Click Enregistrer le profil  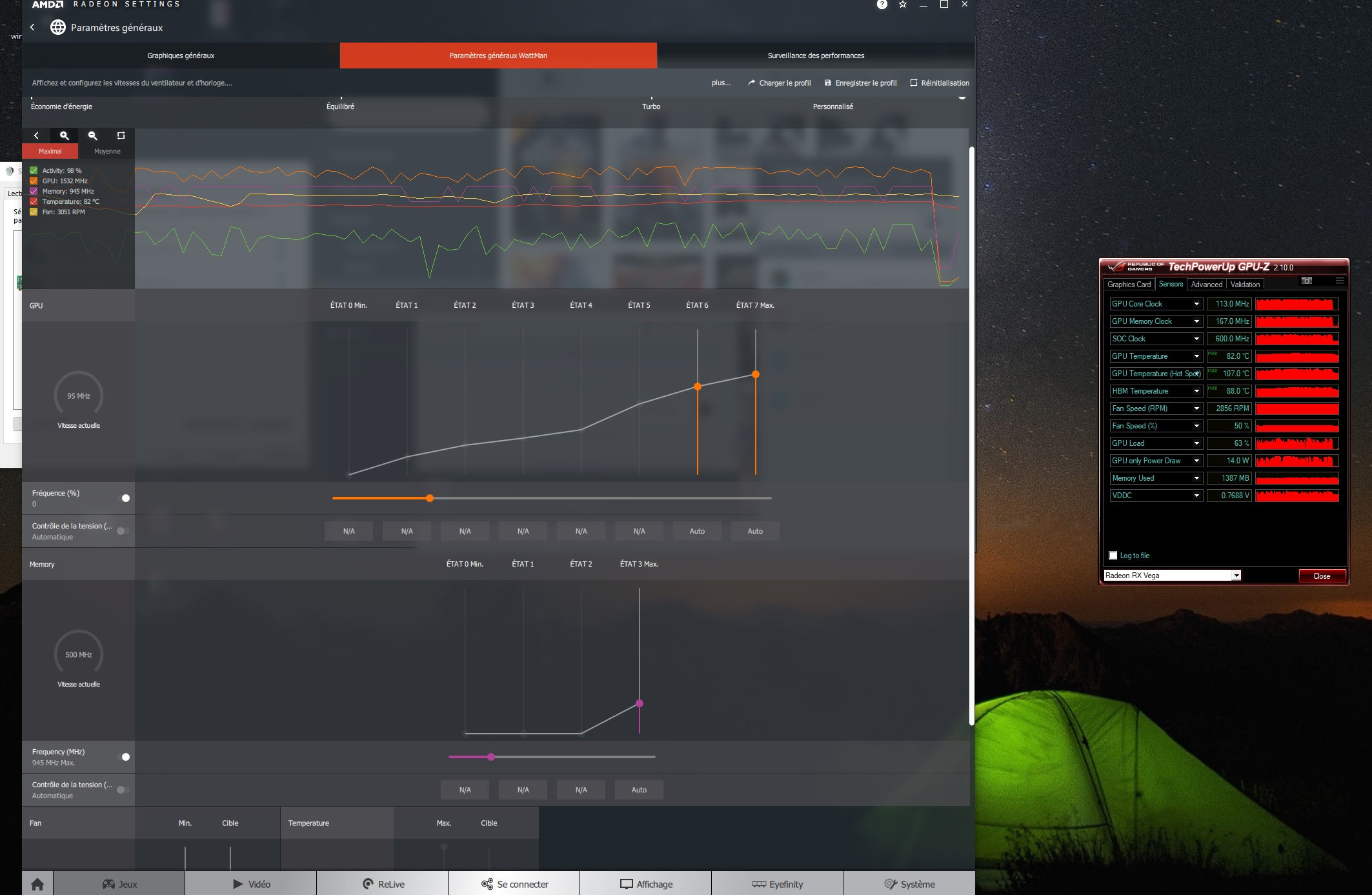pyautogui.click(x=860, y=83)
